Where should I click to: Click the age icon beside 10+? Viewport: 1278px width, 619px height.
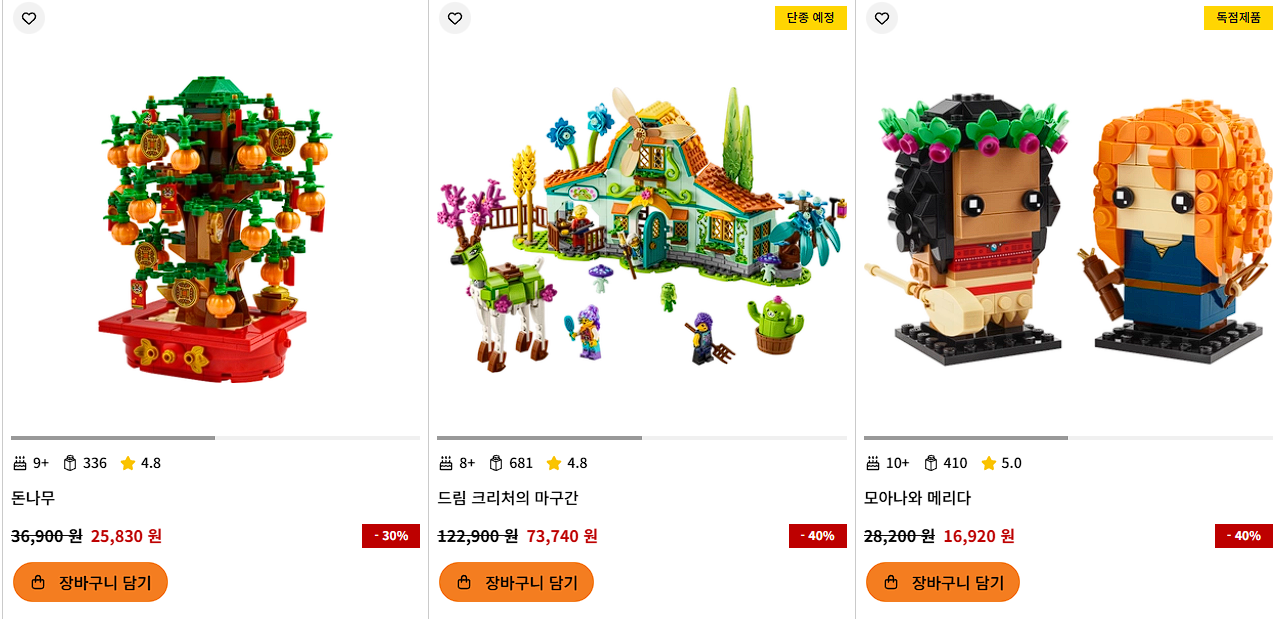click(873, 463)
